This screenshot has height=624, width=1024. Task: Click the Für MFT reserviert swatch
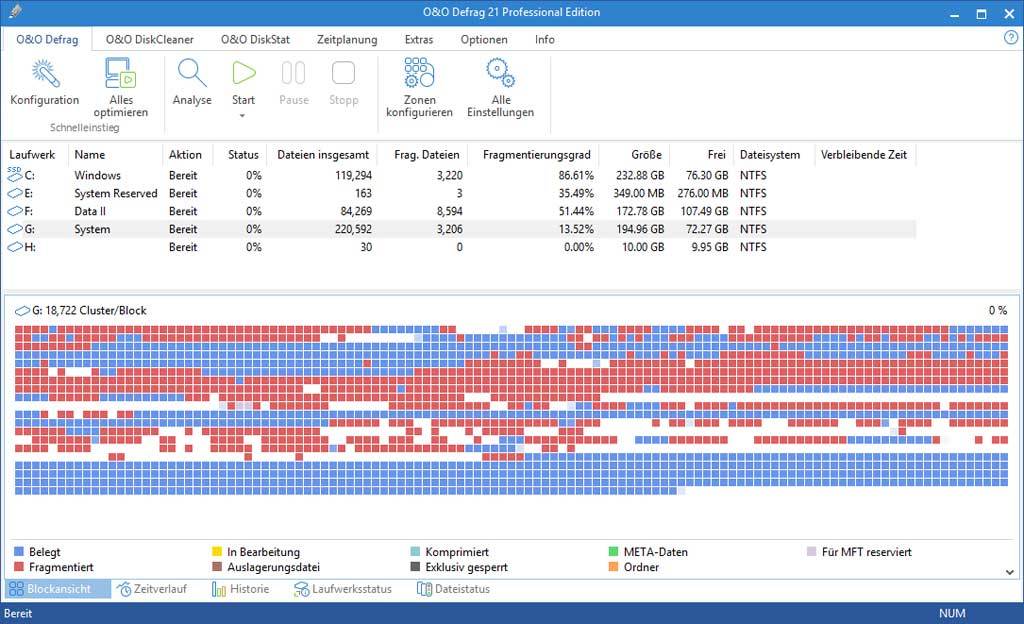812,552
